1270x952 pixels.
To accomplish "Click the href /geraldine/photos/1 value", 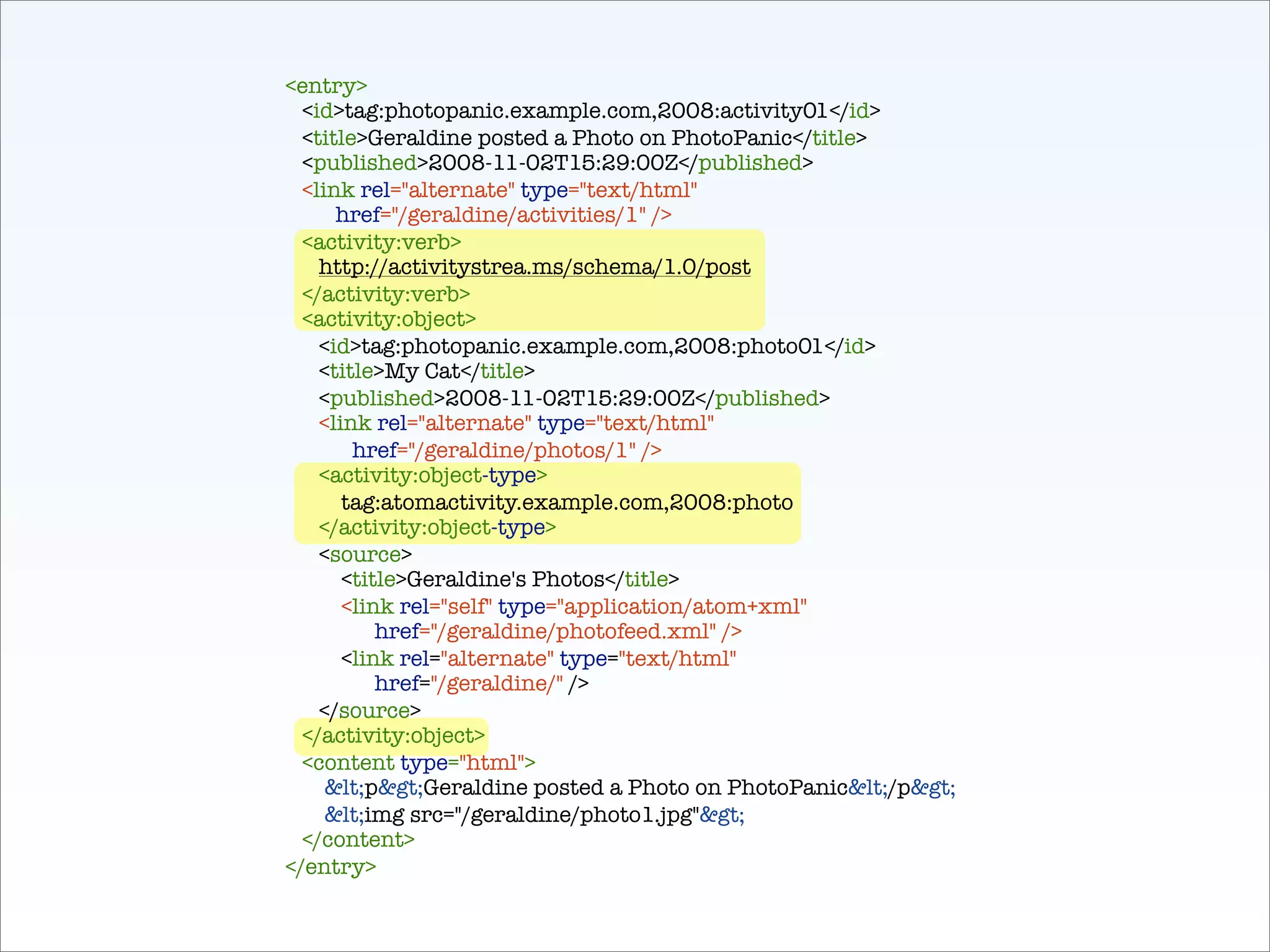I will coord(522,451).
